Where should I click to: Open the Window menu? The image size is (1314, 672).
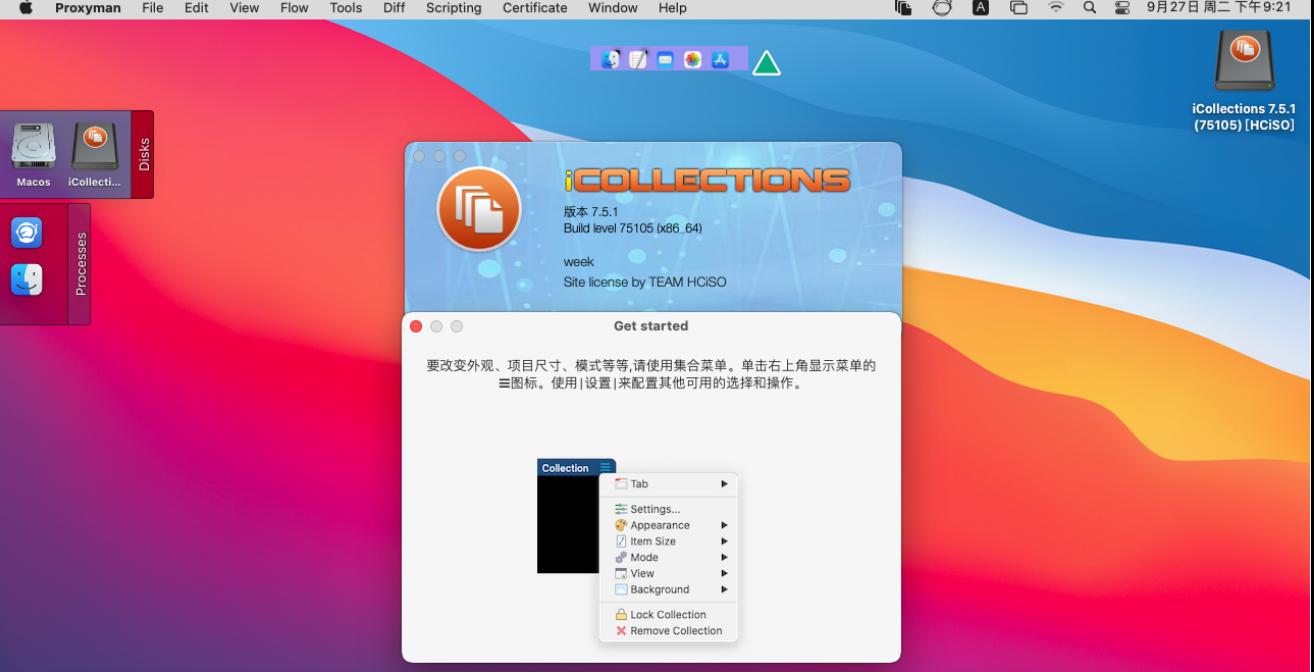tap(613, 8)
